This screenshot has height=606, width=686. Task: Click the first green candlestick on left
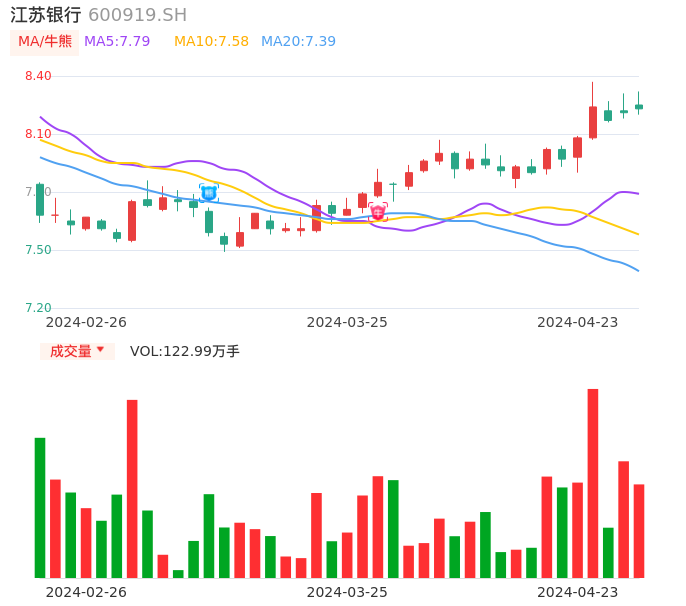tap(40, 199)
